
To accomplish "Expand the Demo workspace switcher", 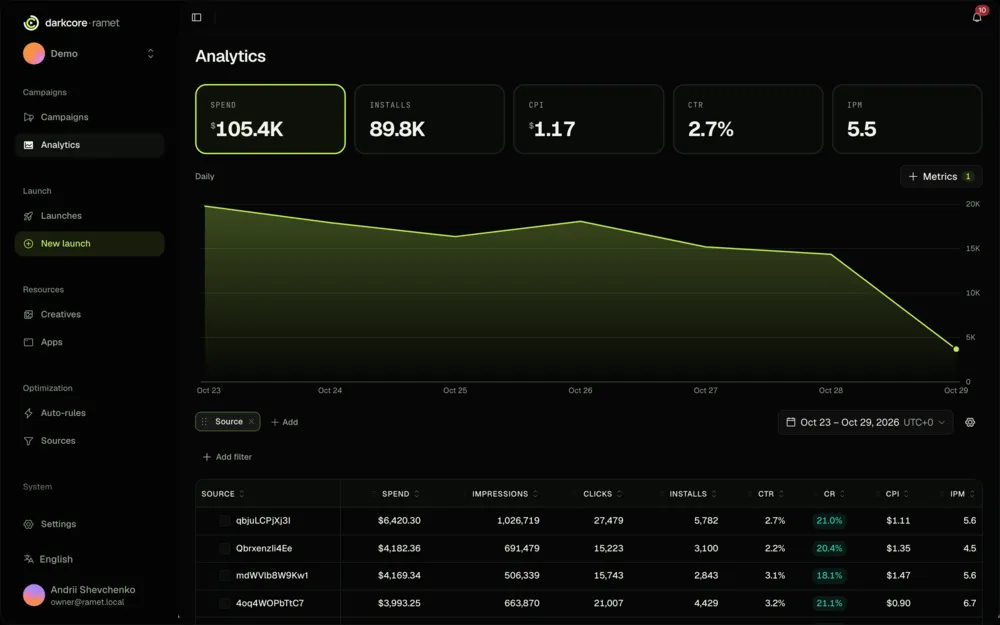I will pyautogui.click(x=151, y=54).
